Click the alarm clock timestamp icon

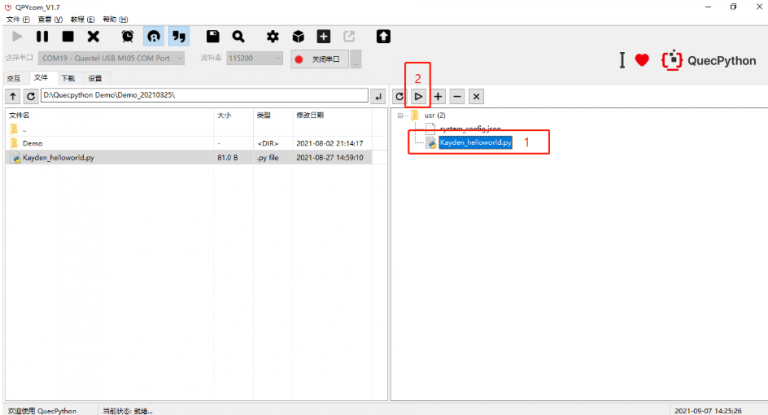[128, 37]
